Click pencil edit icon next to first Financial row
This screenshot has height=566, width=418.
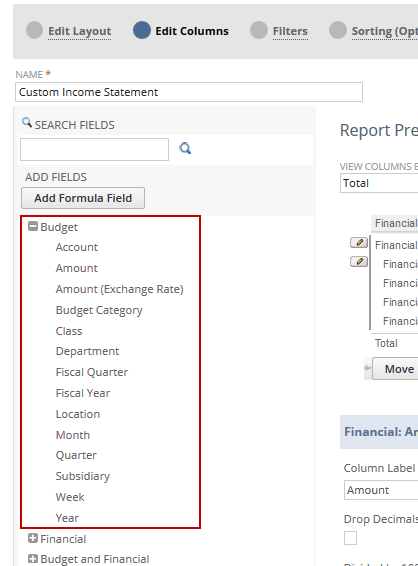click(x=359, y=243)
